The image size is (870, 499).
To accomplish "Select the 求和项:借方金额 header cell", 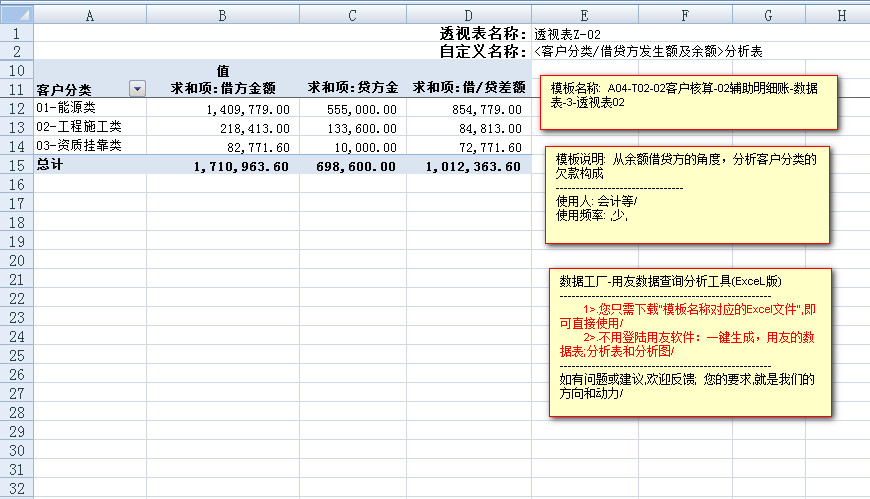I will tap(230, 89).
